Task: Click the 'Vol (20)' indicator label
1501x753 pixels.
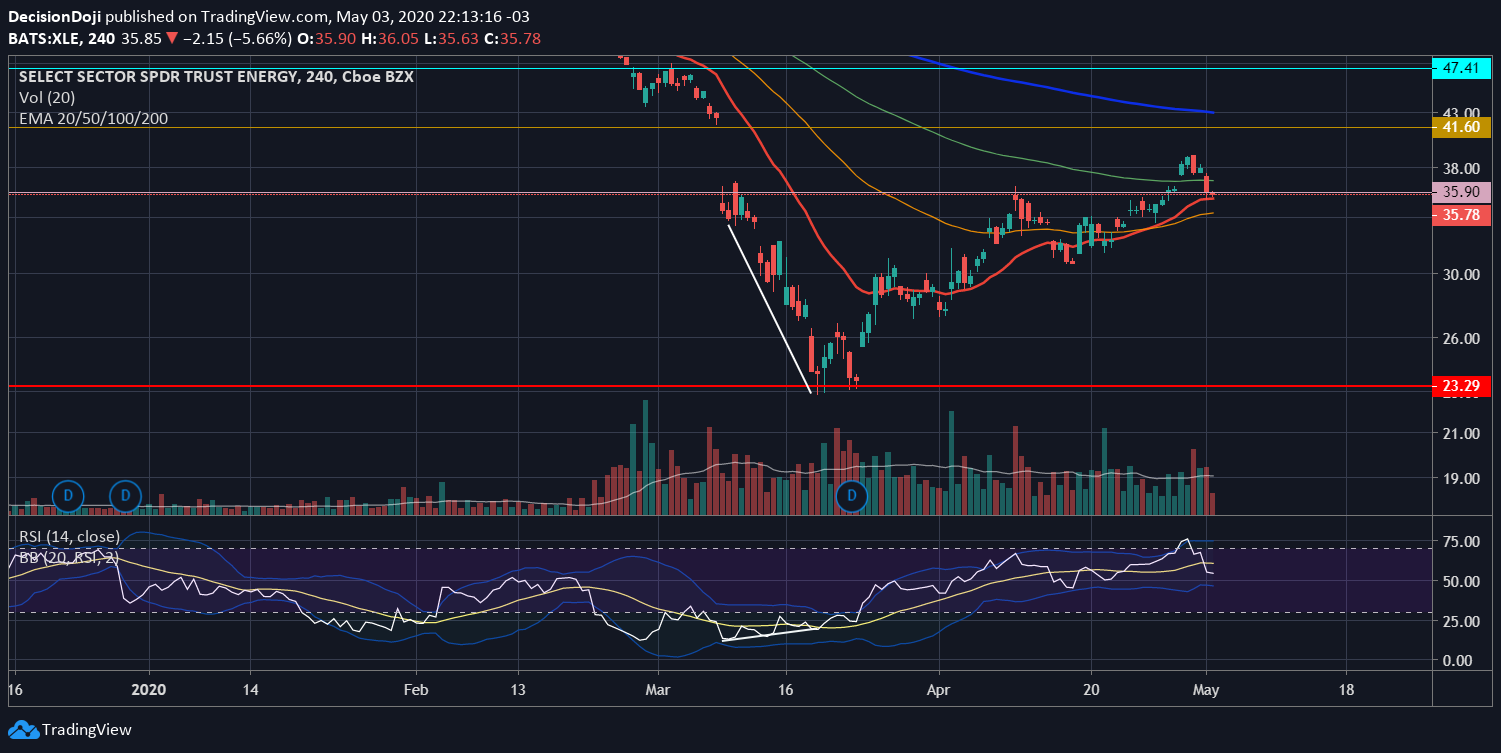Action: [46, 98]
